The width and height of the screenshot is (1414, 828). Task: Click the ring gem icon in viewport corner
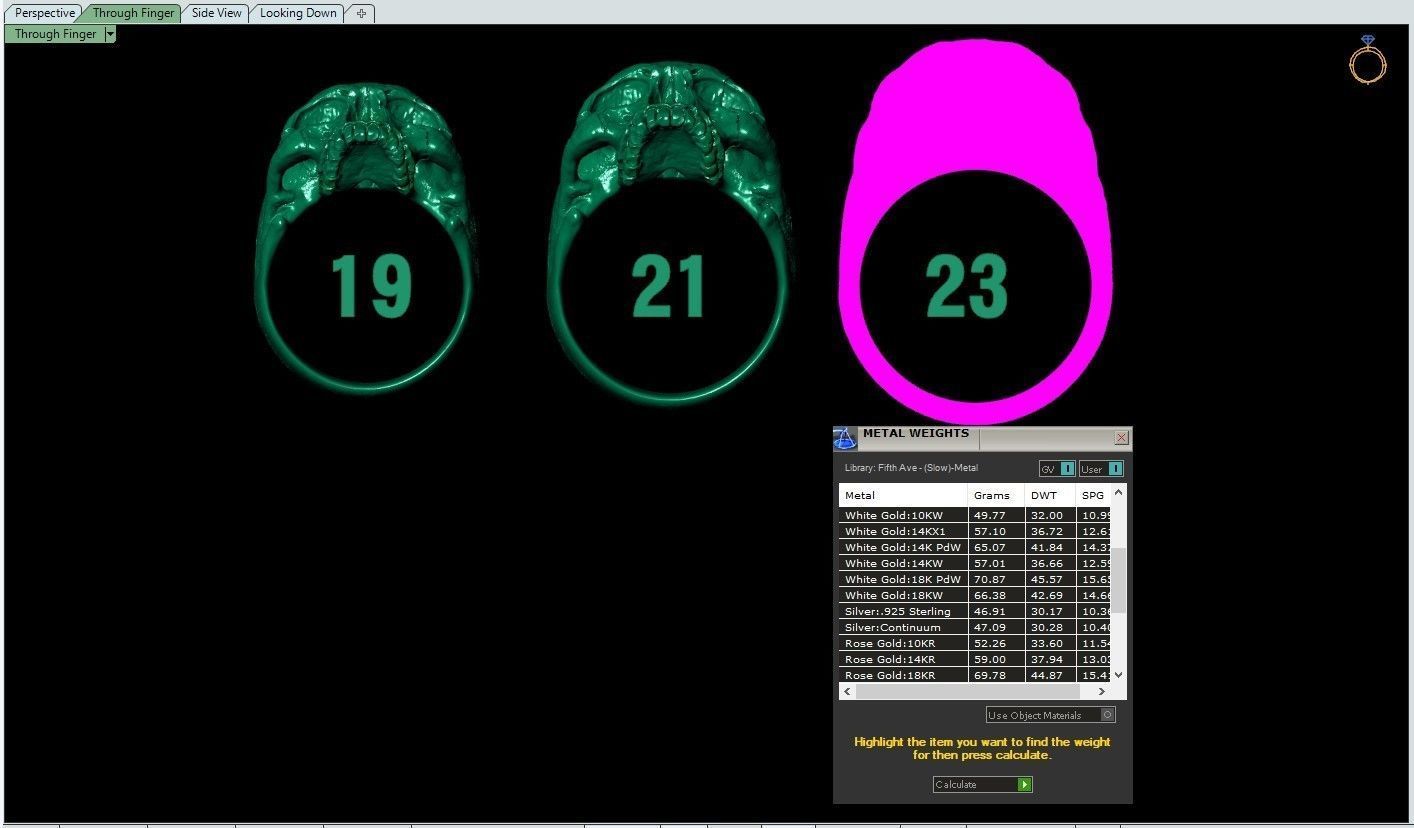1367,59
